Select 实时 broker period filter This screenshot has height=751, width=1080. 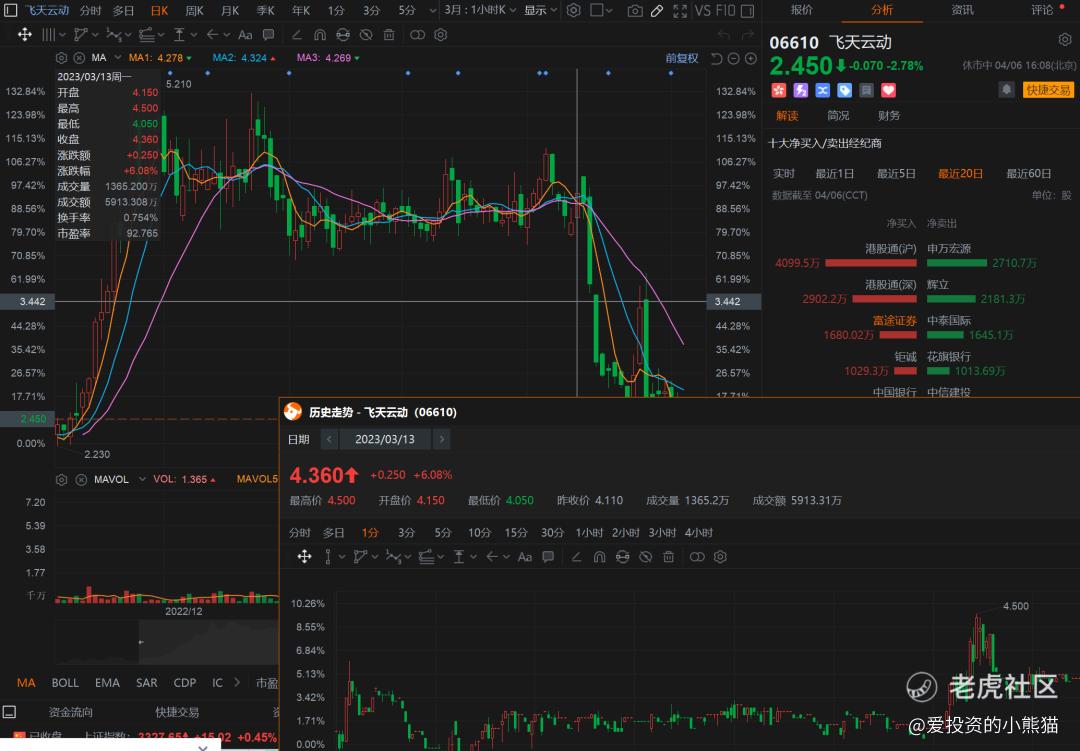pyautogui.click(x=784, y=174)
